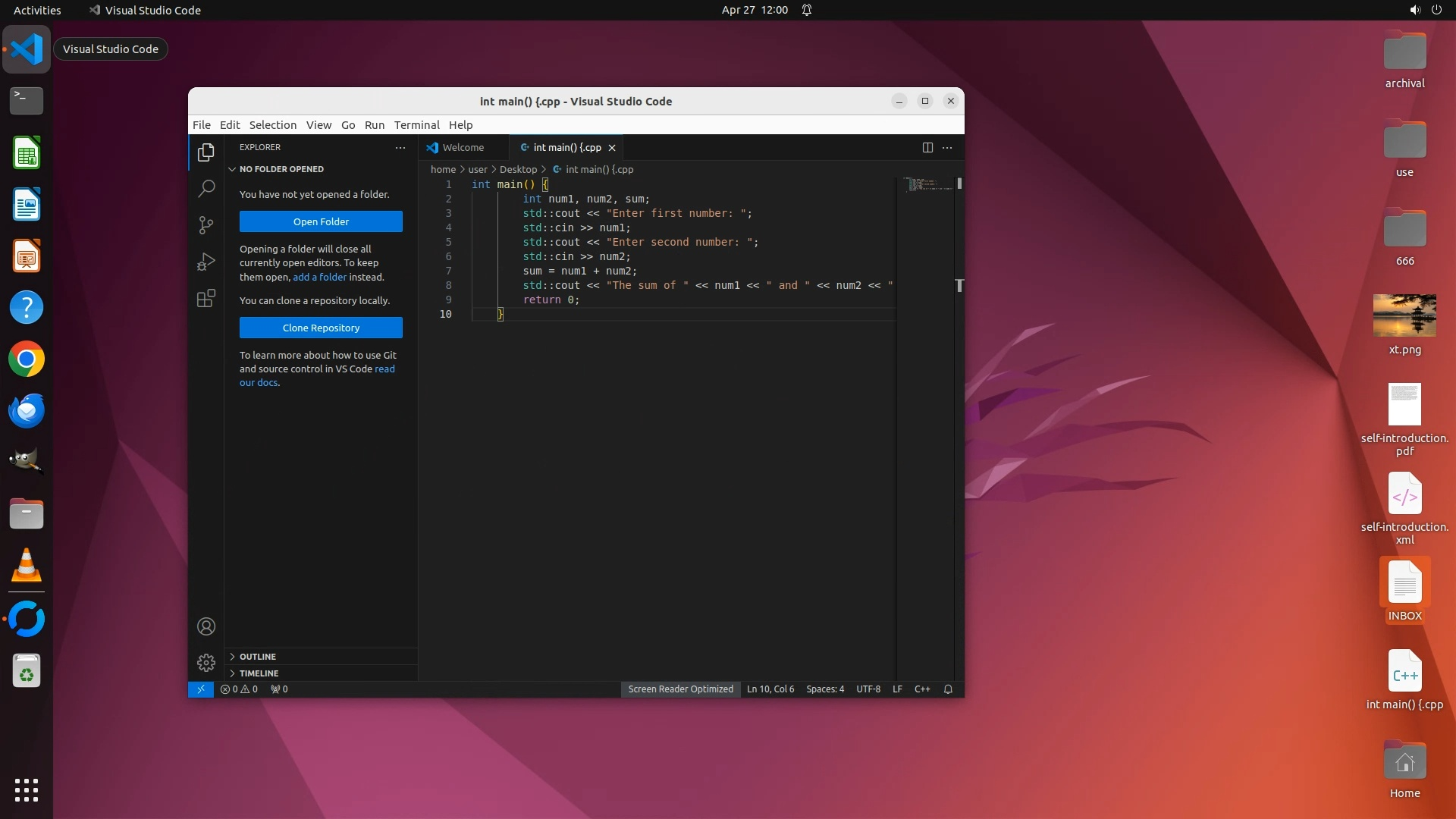Open the Source Control view

(x=206, y=224)
